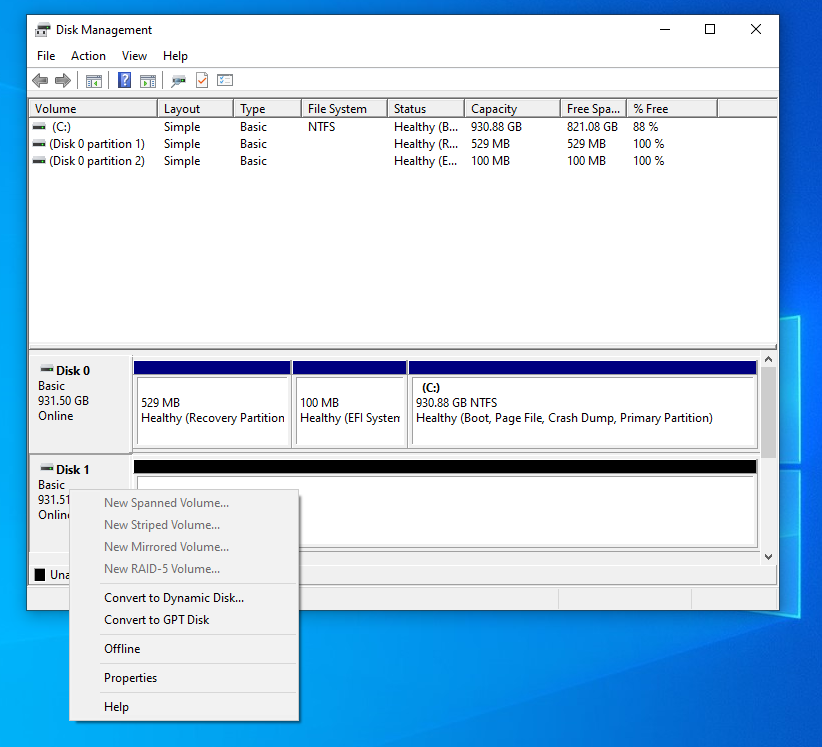Click the Disk Management title bar icon
The width and height of the screenshot is (822, 747).
click(42, 29)
